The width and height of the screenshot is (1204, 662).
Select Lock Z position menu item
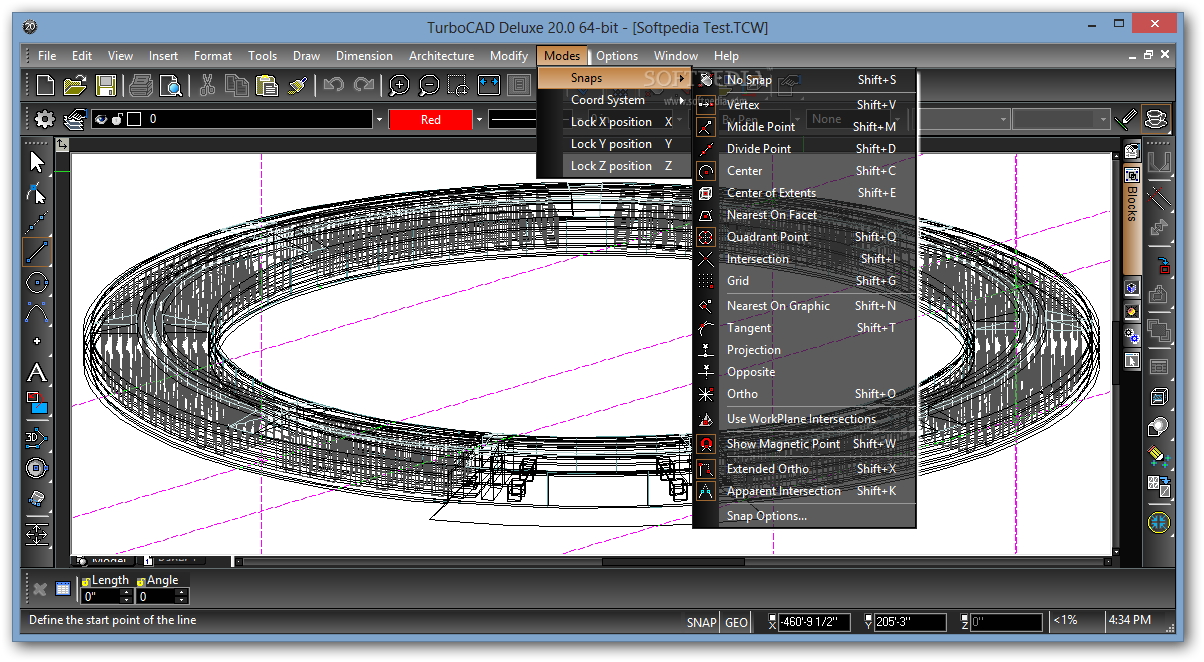[614, 166]
